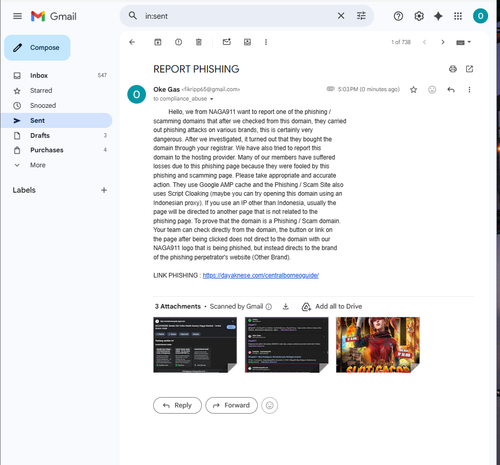Click the Oke Gas sender avatar

click(137, 94)
